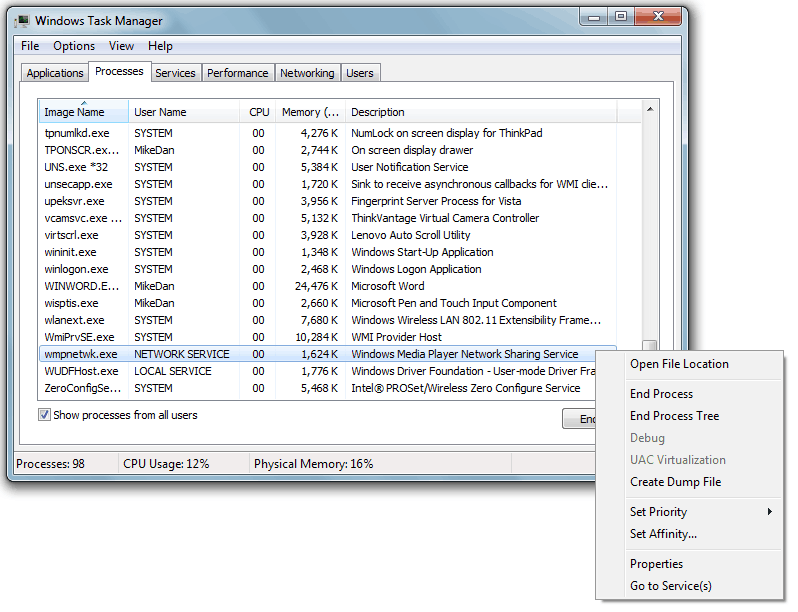Switch to the Networking tab
This screenshot has width=798, height=612.
pos(307,73)
